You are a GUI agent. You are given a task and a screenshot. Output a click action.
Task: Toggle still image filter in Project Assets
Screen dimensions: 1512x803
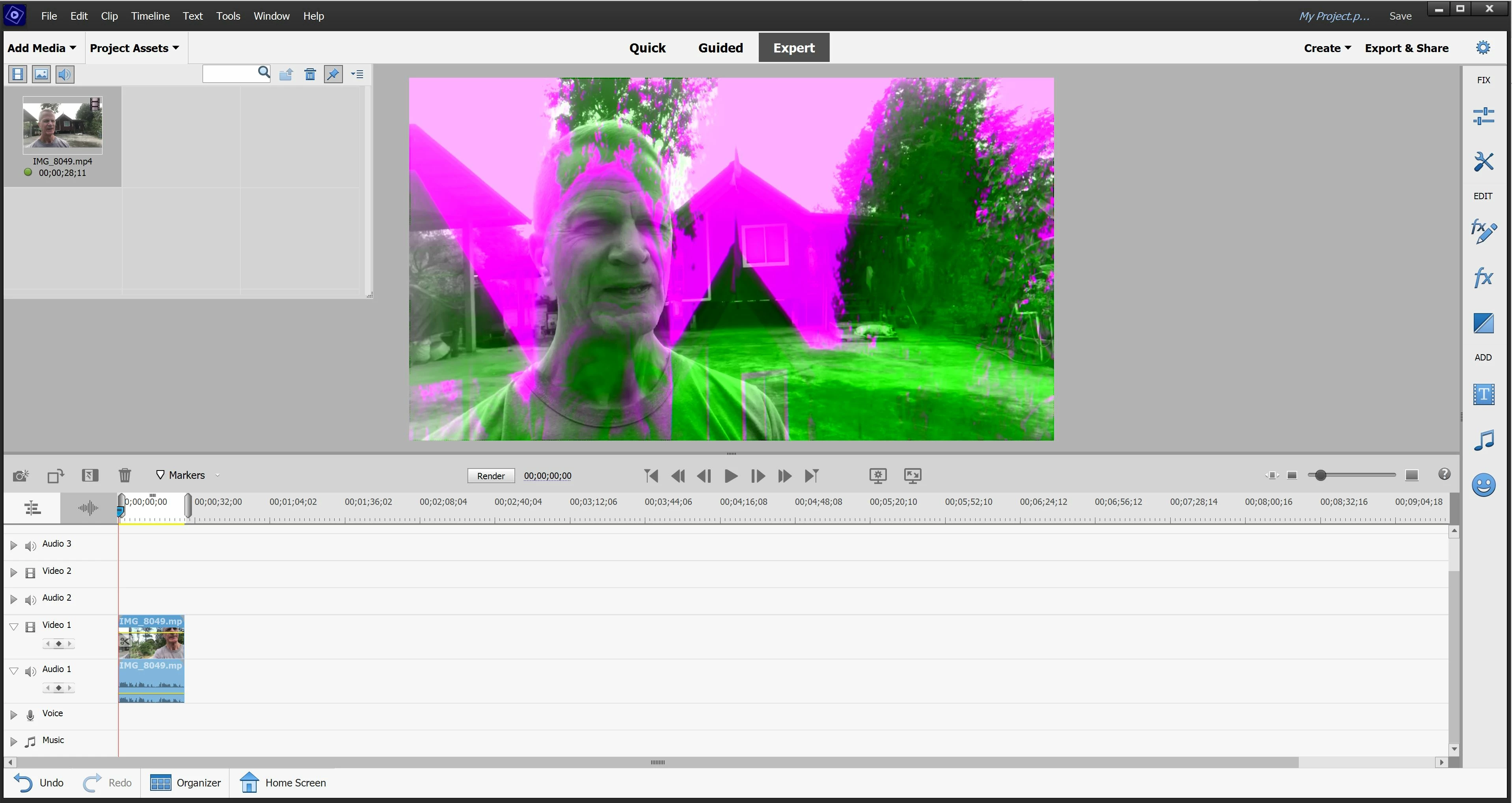point(41,74)
